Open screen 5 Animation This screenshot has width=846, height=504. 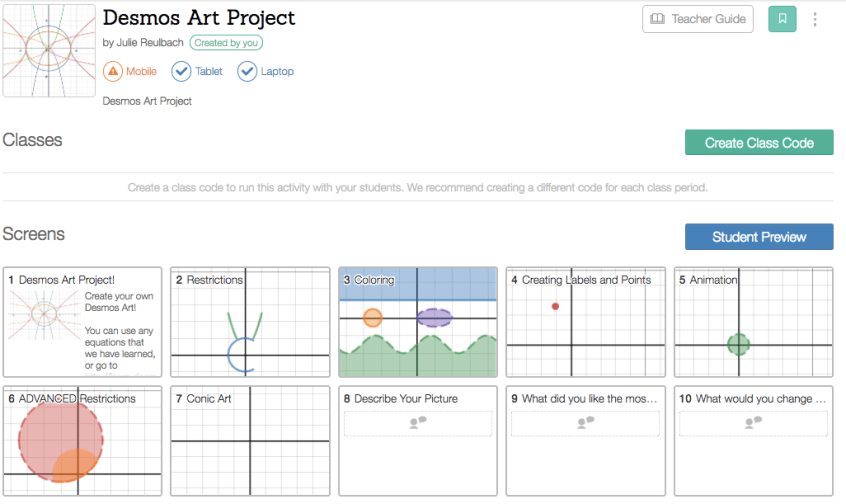coord(753,322)
